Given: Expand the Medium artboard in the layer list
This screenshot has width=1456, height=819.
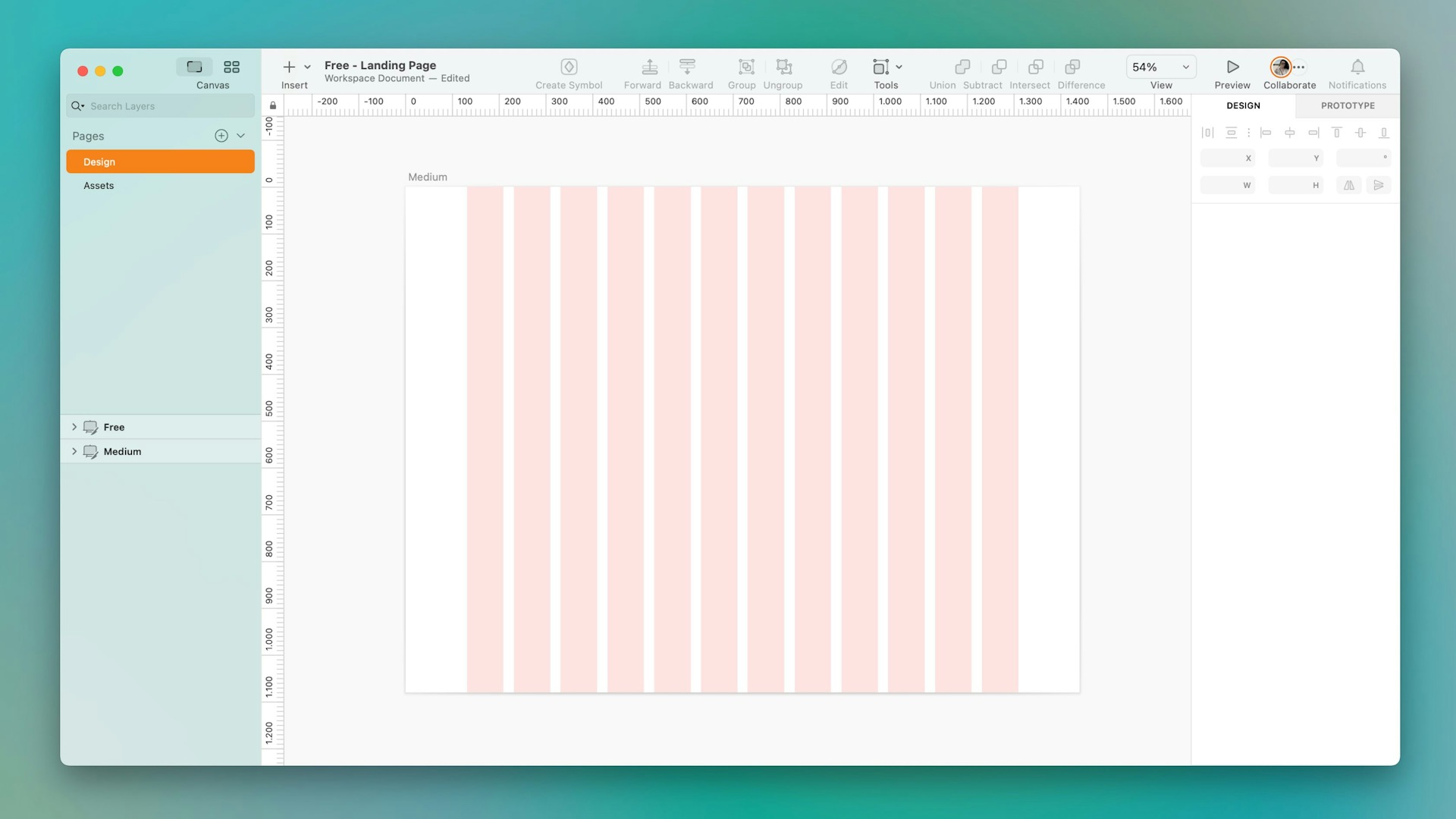Looking at the screenshot, I should [x=74, y=451].
